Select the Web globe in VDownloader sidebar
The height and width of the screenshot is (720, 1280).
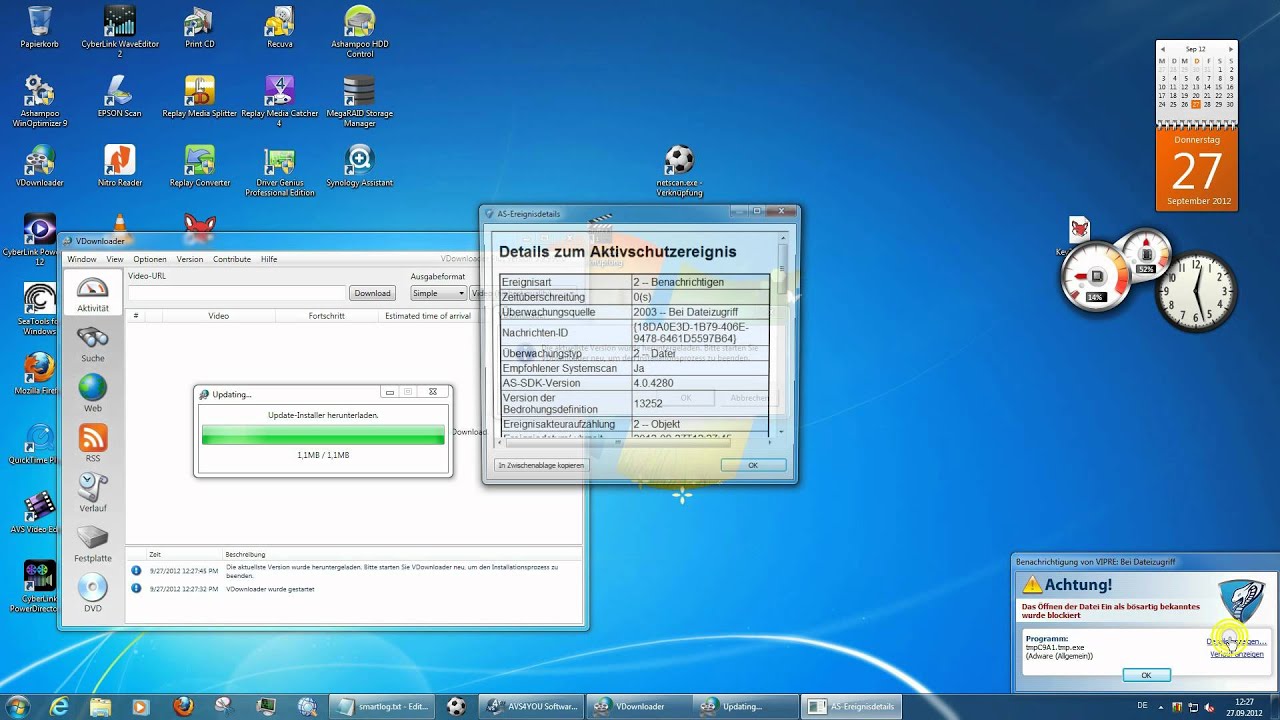[92, 393]
